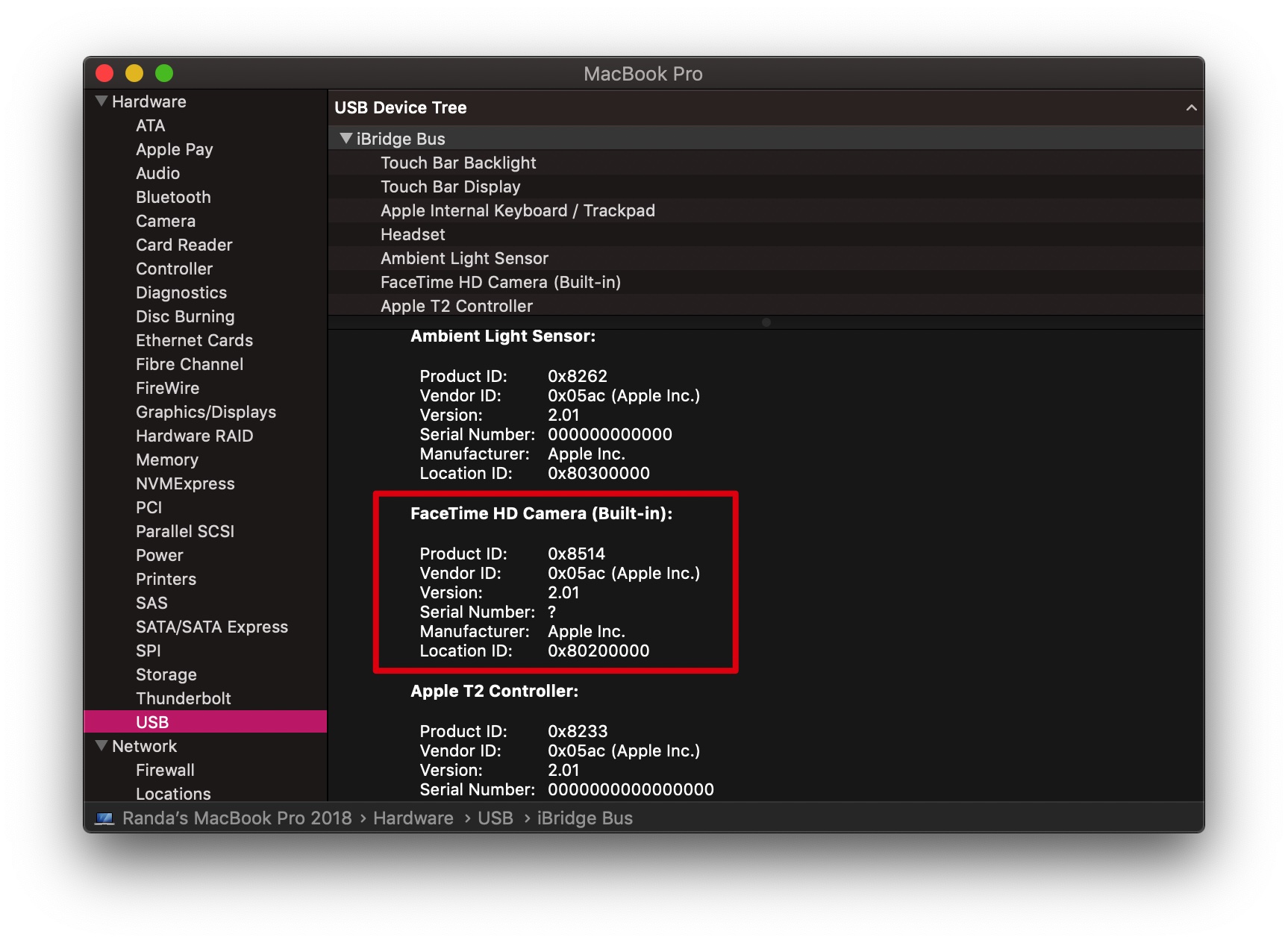Open the Apple Pay category
The image size is (1288, 943).
click(175, 149)
